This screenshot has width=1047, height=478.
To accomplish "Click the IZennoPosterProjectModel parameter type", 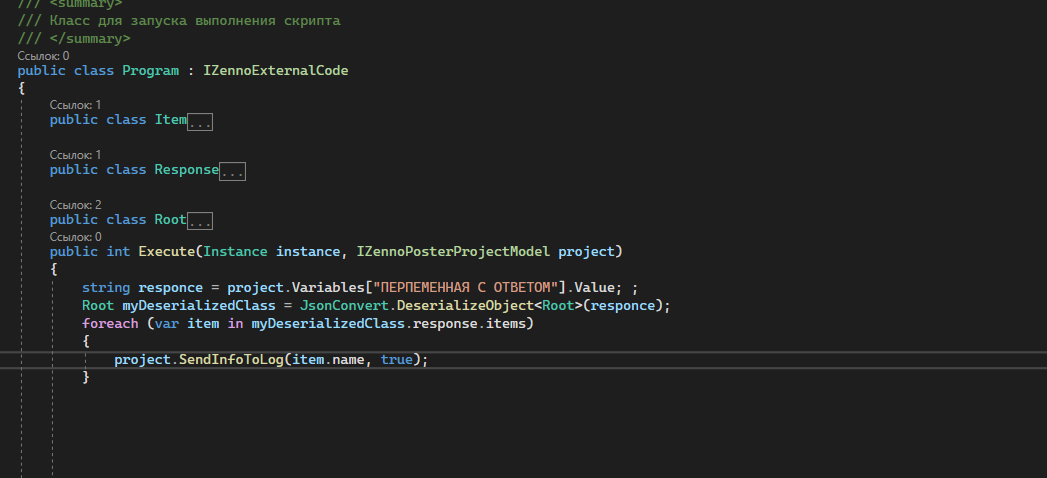I will [x=453, y=251].
